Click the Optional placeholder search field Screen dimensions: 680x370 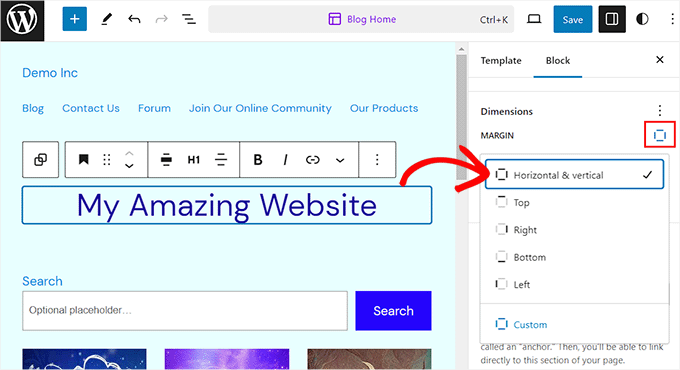pos(185,311)
